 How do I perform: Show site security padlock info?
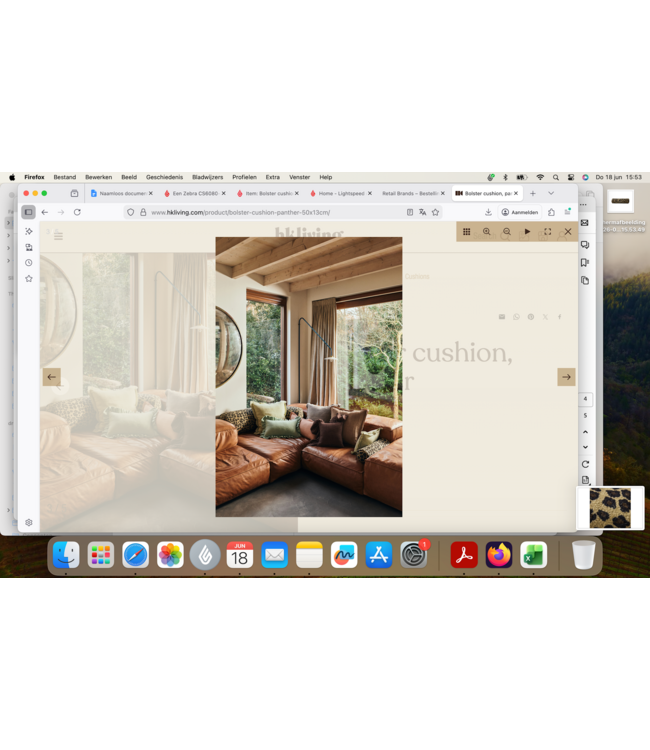143,212
